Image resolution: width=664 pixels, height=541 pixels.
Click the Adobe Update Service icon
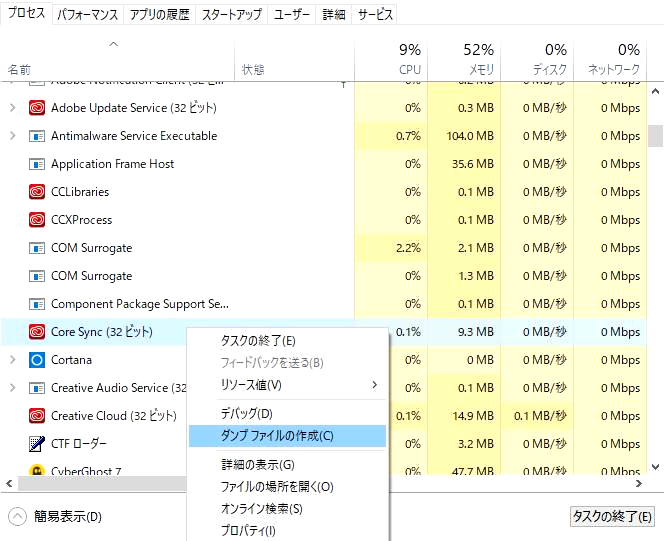point(37,108)
